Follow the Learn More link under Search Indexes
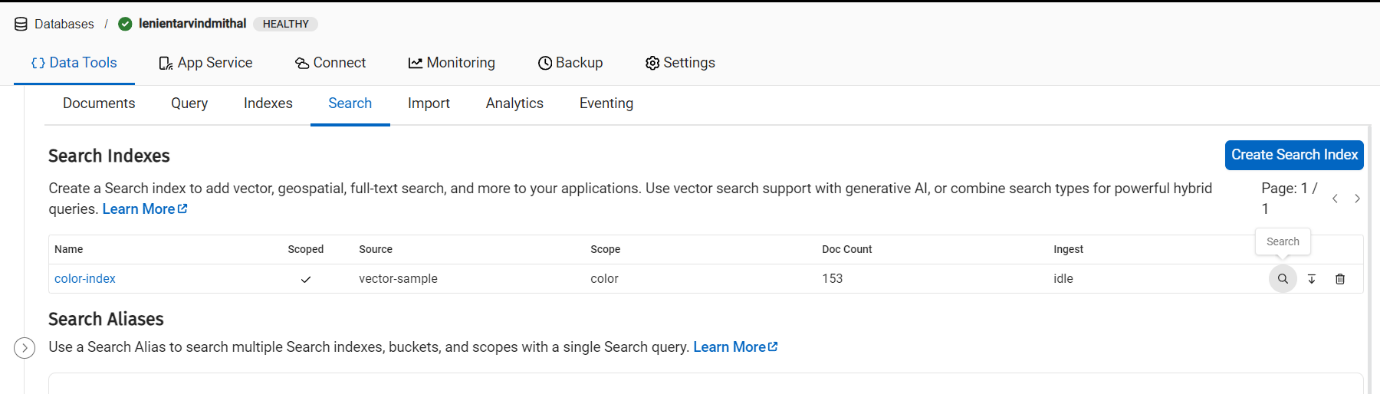Image resolution: width=1380 pixels, height=394 pixels. [145, 209]
